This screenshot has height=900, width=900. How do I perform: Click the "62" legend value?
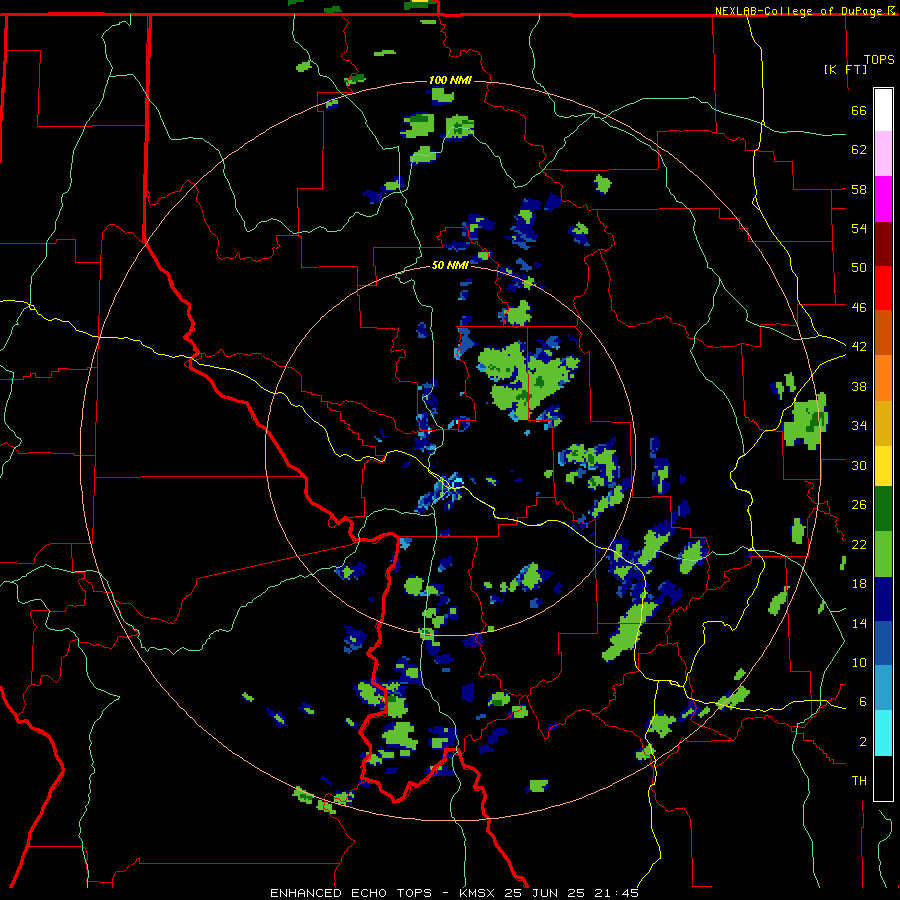click(859, 150)
